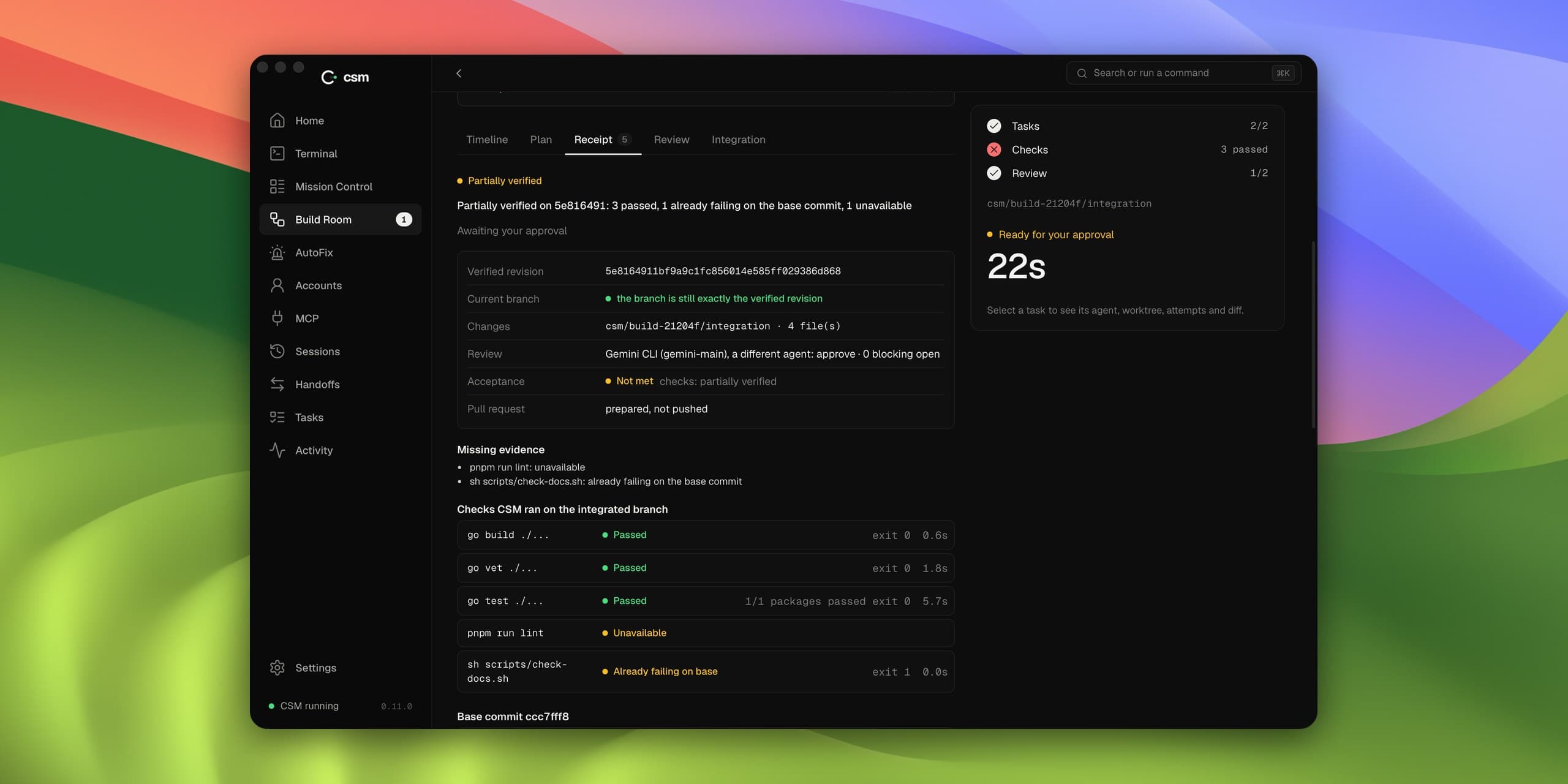The width and height of the screenshot is (1568, 784).
Task: Click the ⌘K shortcut badge
Action: 1283,73
